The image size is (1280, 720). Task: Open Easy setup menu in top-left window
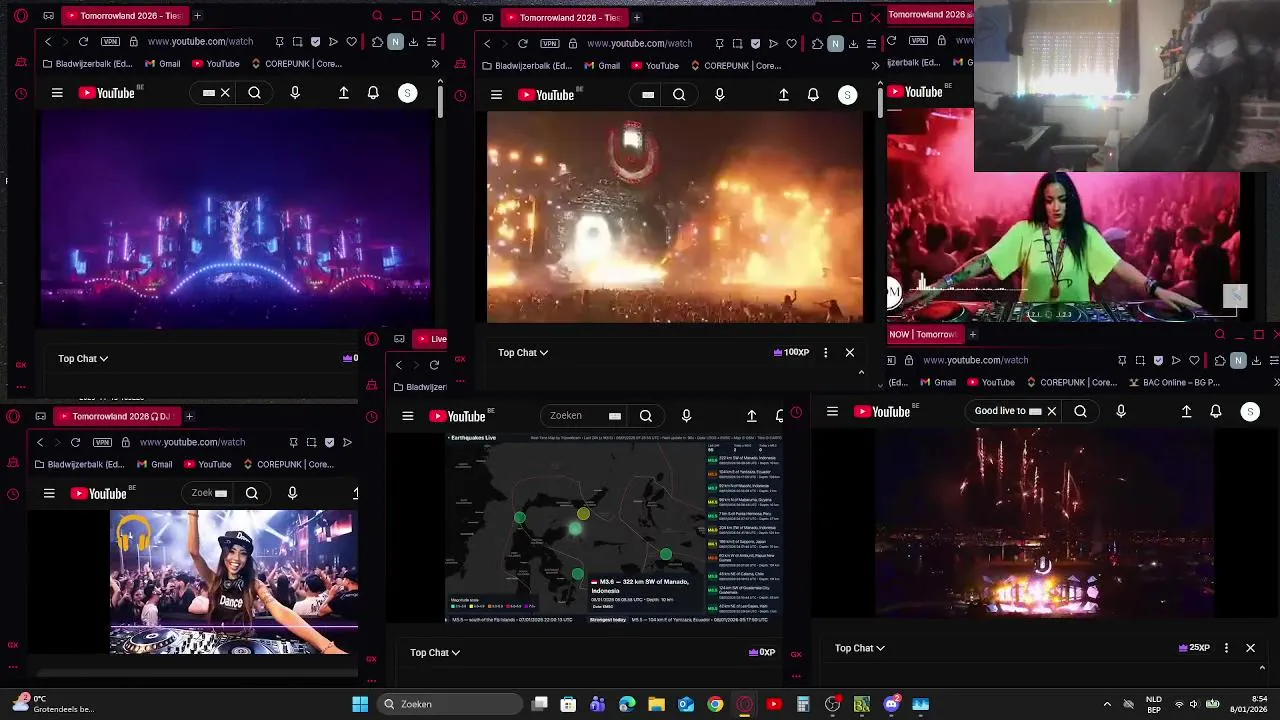point(431,42)
